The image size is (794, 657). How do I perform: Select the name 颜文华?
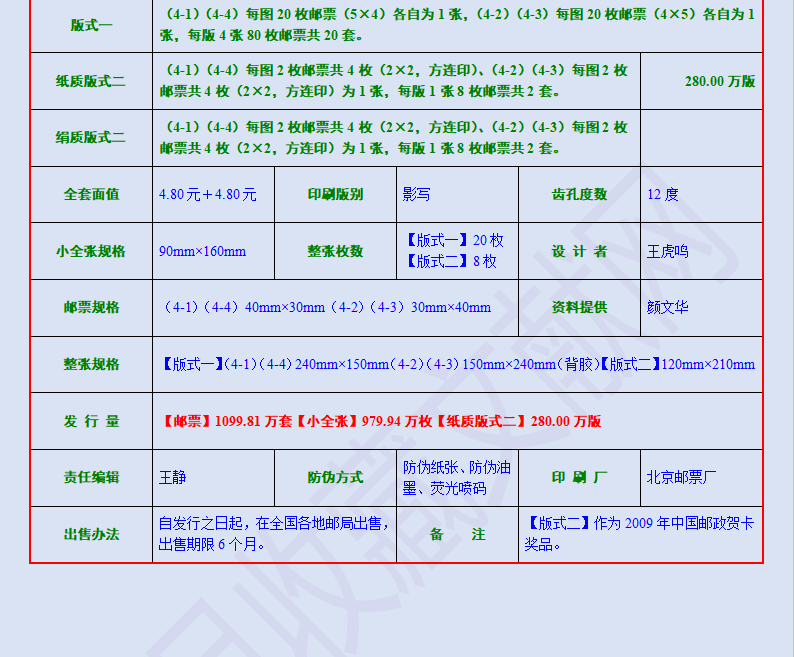click(668, 307)
